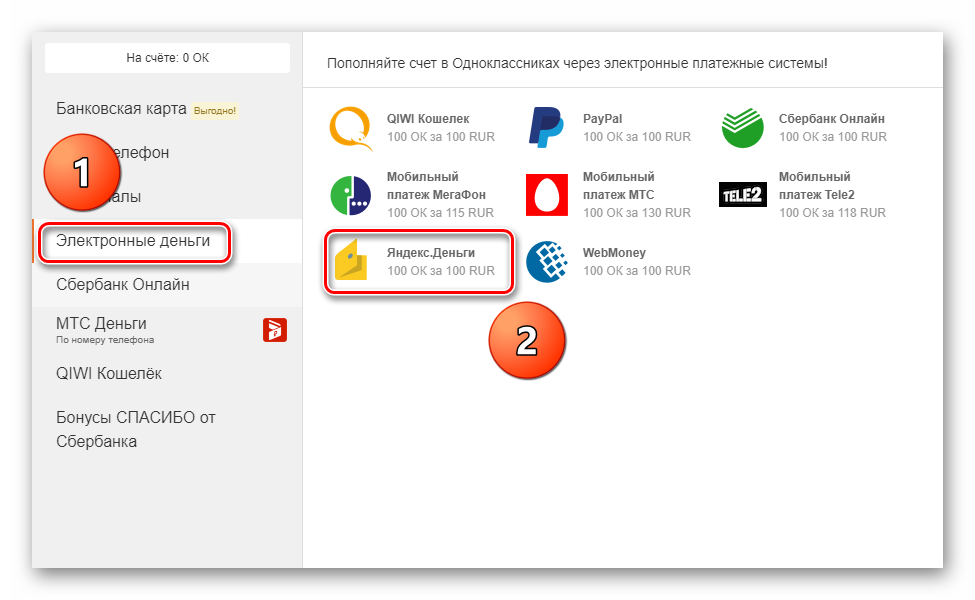Viewport: 975px width, 600px height.
Task: Click 'По номеру телефона' subtitle under МТС Деньги
Action: (x=105, y=340)
